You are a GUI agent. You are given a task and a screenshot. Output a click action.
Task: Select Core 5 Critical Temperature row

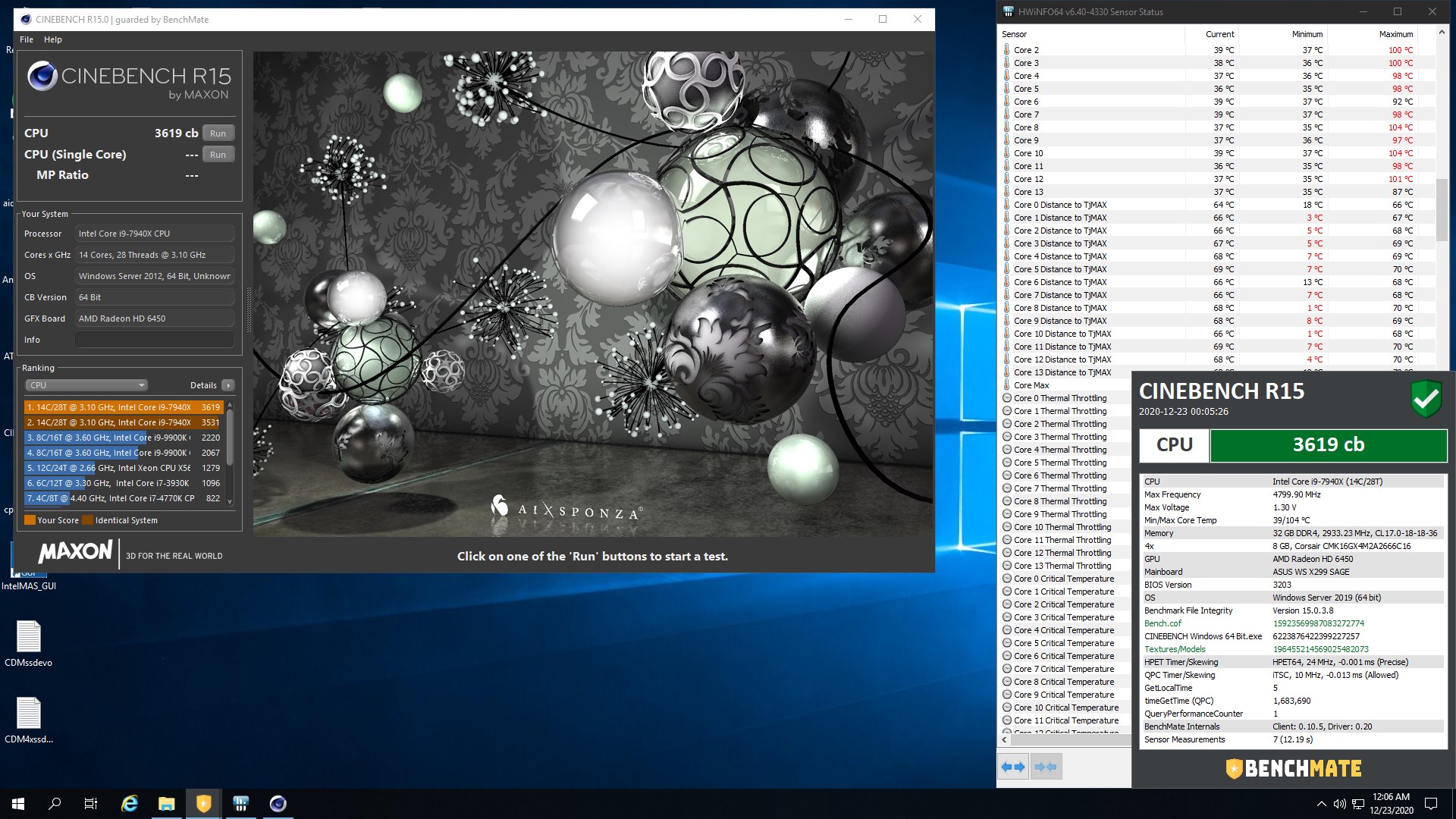(x=1065, y=643)
